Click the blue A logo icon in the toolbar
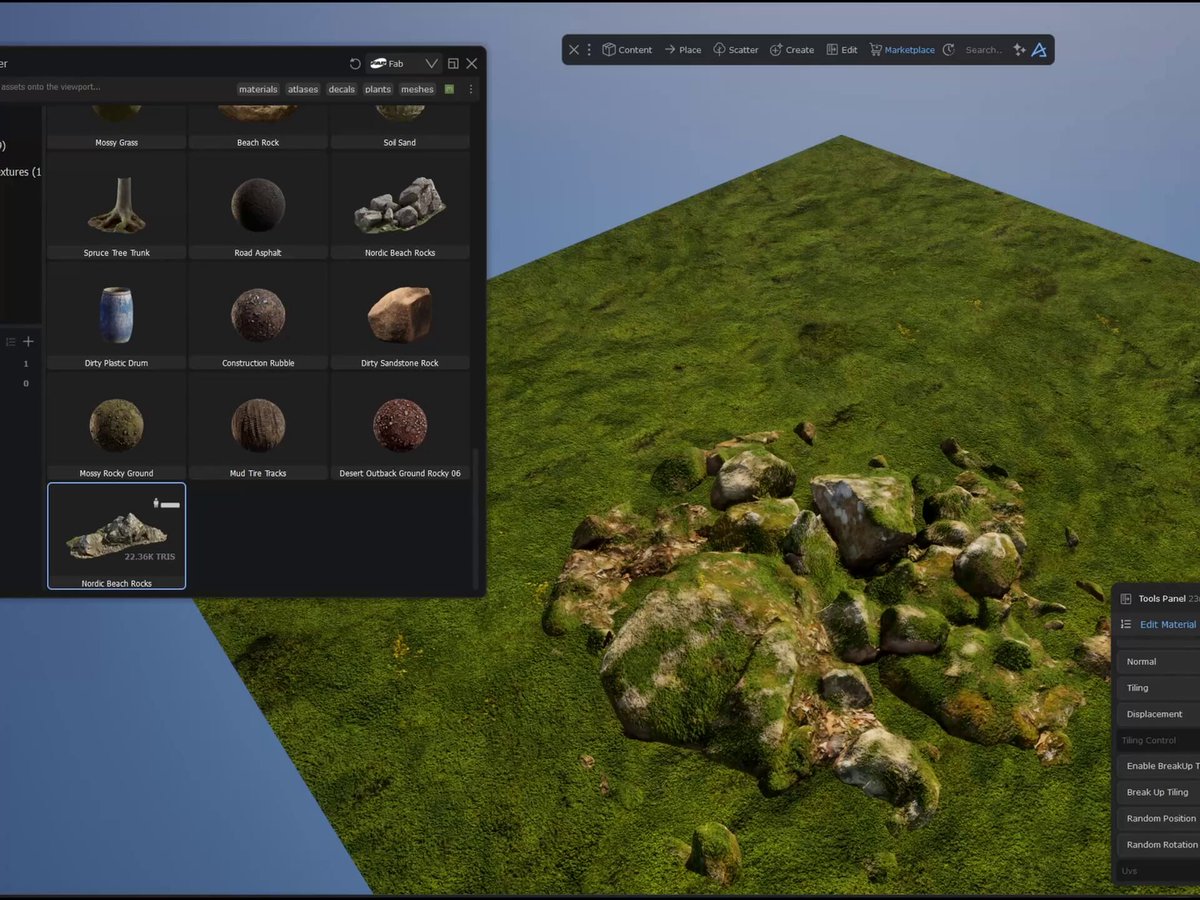 (x=1039, y=50)
